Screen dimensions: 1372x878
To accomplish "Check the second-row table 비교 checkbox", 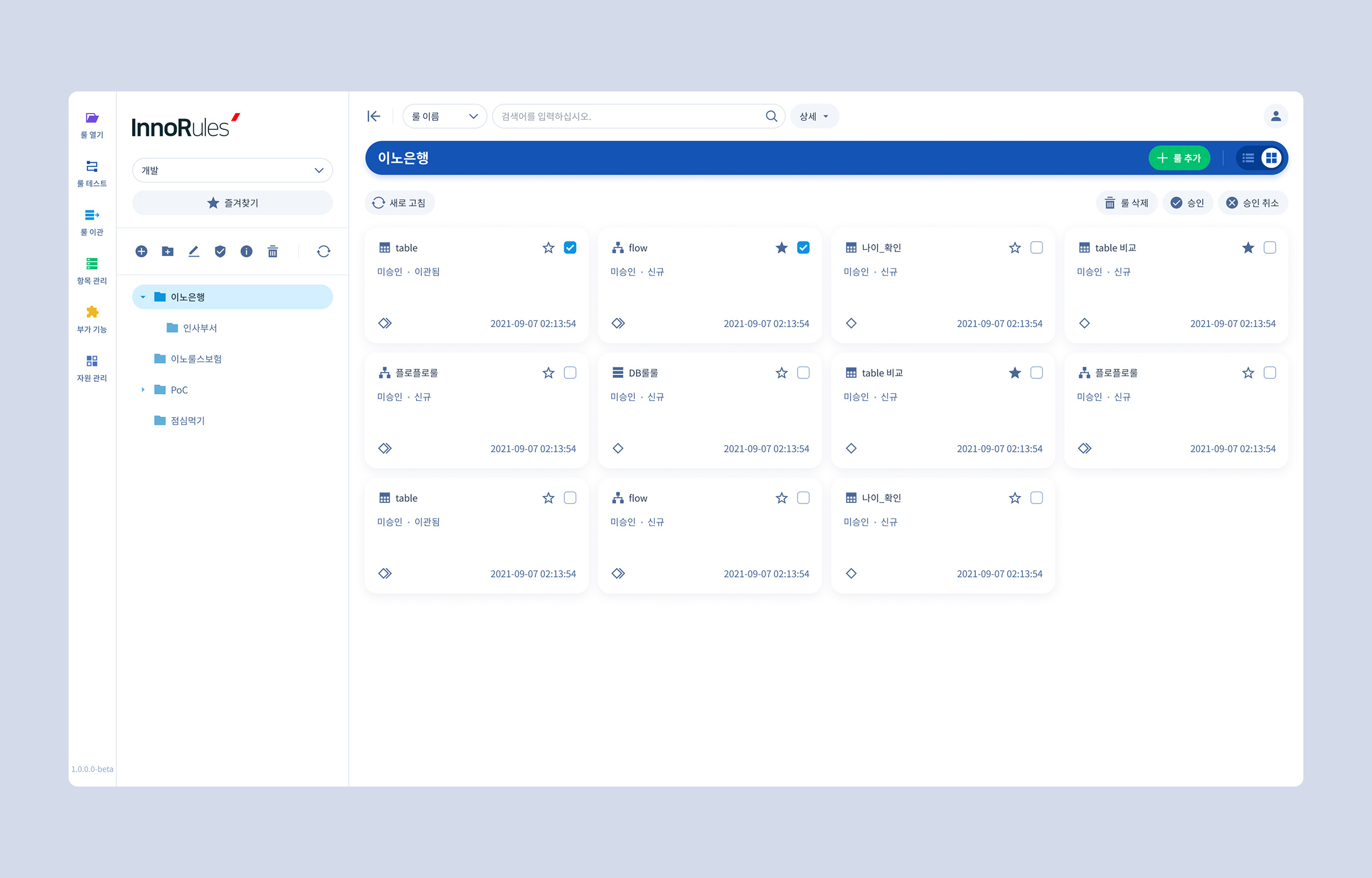I will [x=1036, y=373].
